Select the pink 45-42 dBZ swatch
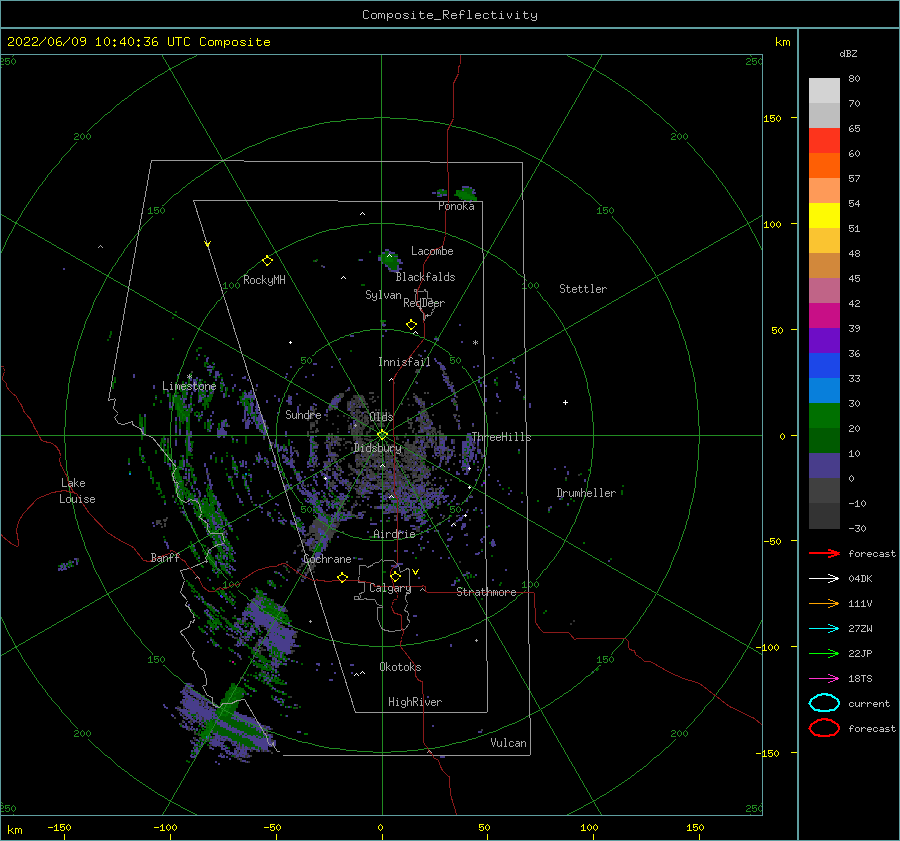 [x=824, y=291]
